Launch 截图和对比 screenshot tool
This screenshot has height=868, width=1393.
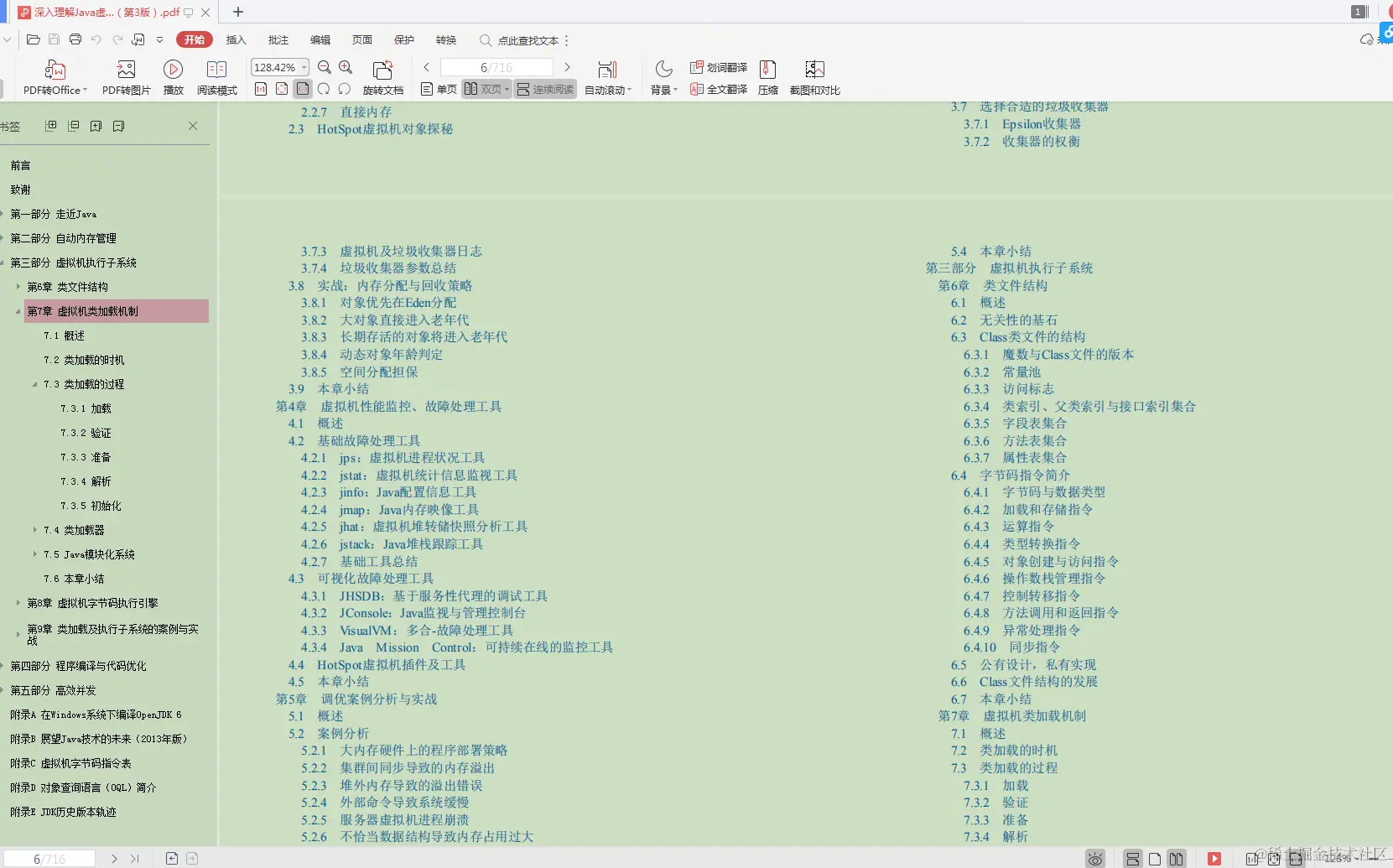coord(813,75)
